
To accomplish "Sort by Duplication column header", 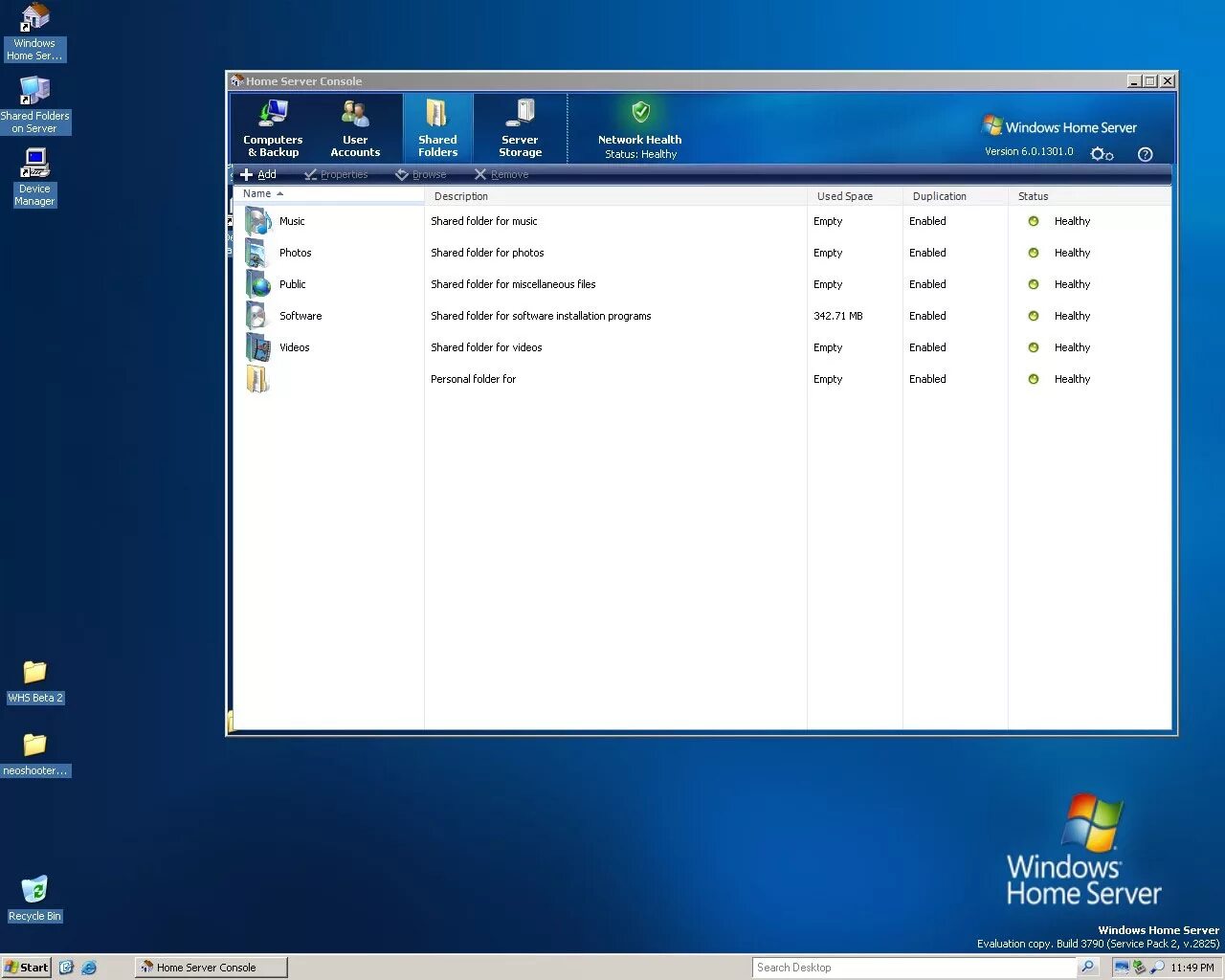I will point(955,196).
